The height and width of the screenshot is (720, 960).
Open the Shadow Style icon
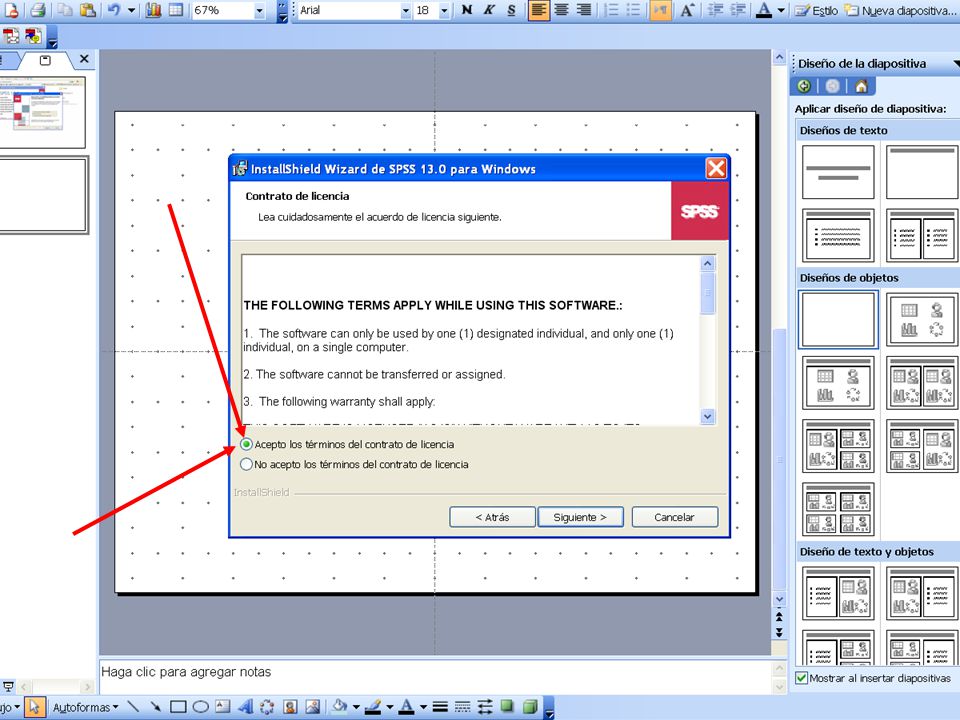pyautogui.click(x=507, y=707)
